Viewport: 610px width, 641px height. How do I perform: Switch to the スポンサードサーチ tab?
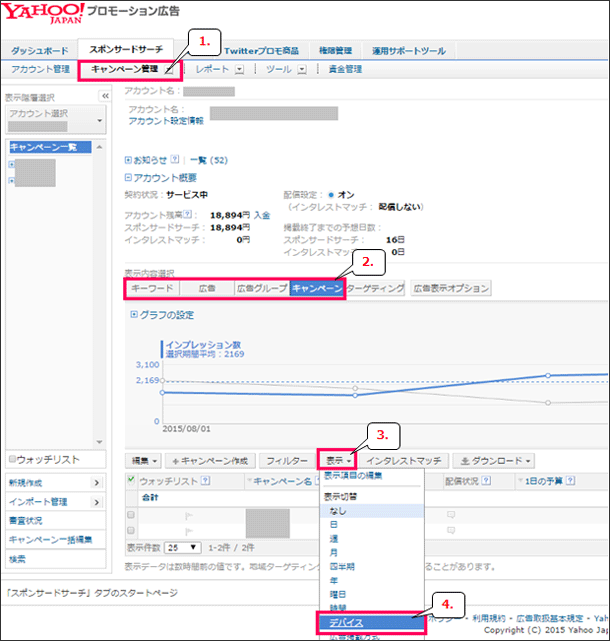(126, 49)
